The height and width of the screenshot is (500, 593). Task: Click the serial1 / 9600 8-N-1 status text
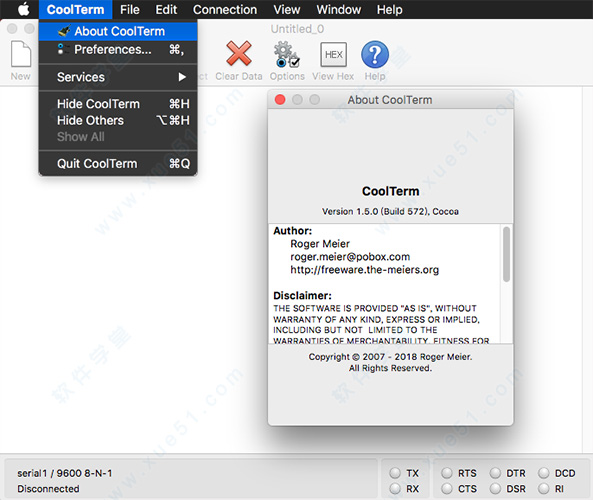coord(65,473)
